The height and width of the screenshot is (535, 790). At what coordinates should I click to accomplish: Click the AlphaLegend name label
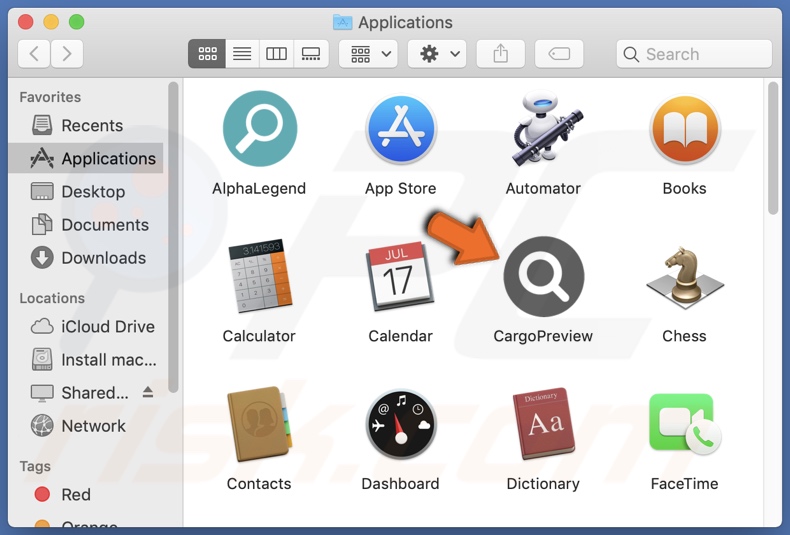pos(259,188)
